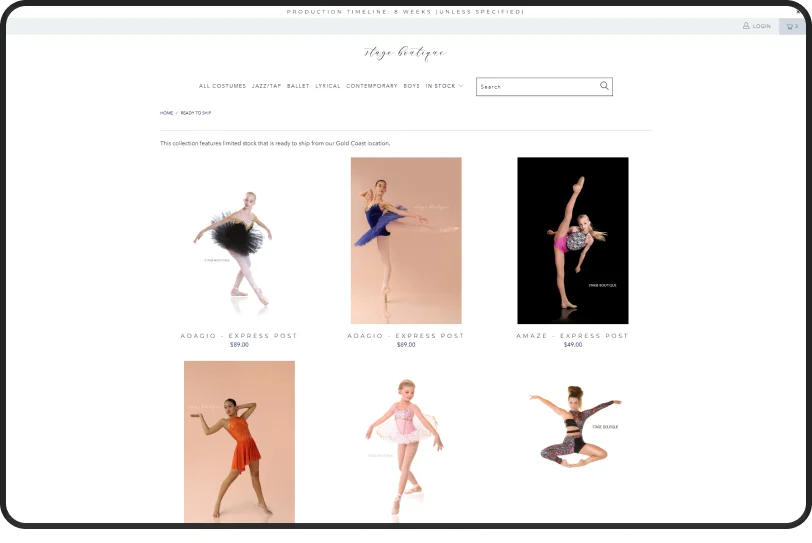812x543 pixels.
Task: Click the search magnifying glass icon
Action: pyautogui.click(x=604, y=86)
